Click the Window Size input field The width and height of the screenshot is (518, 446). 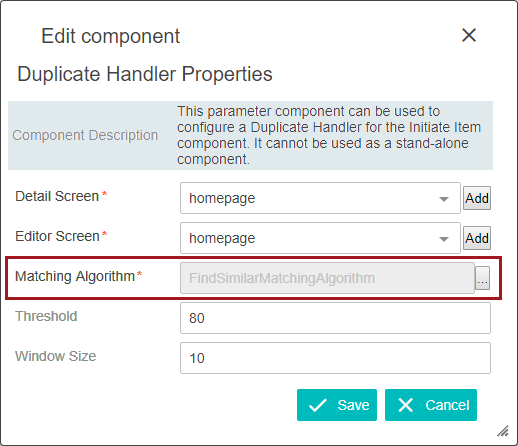[335, 358]
